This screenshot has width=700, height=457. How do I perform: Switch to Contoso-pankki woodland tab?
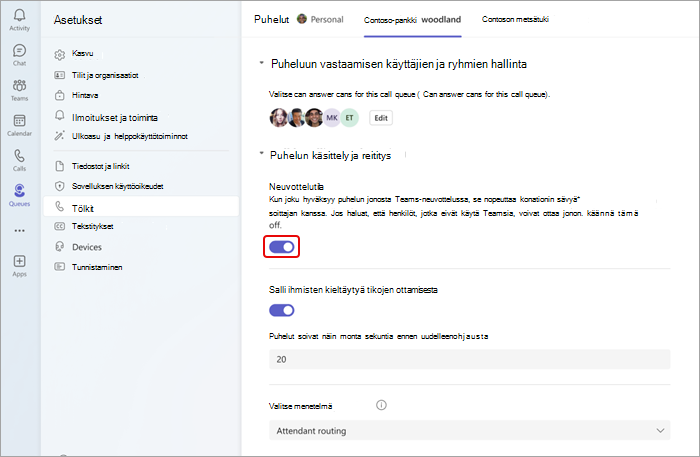coord(412,20)
